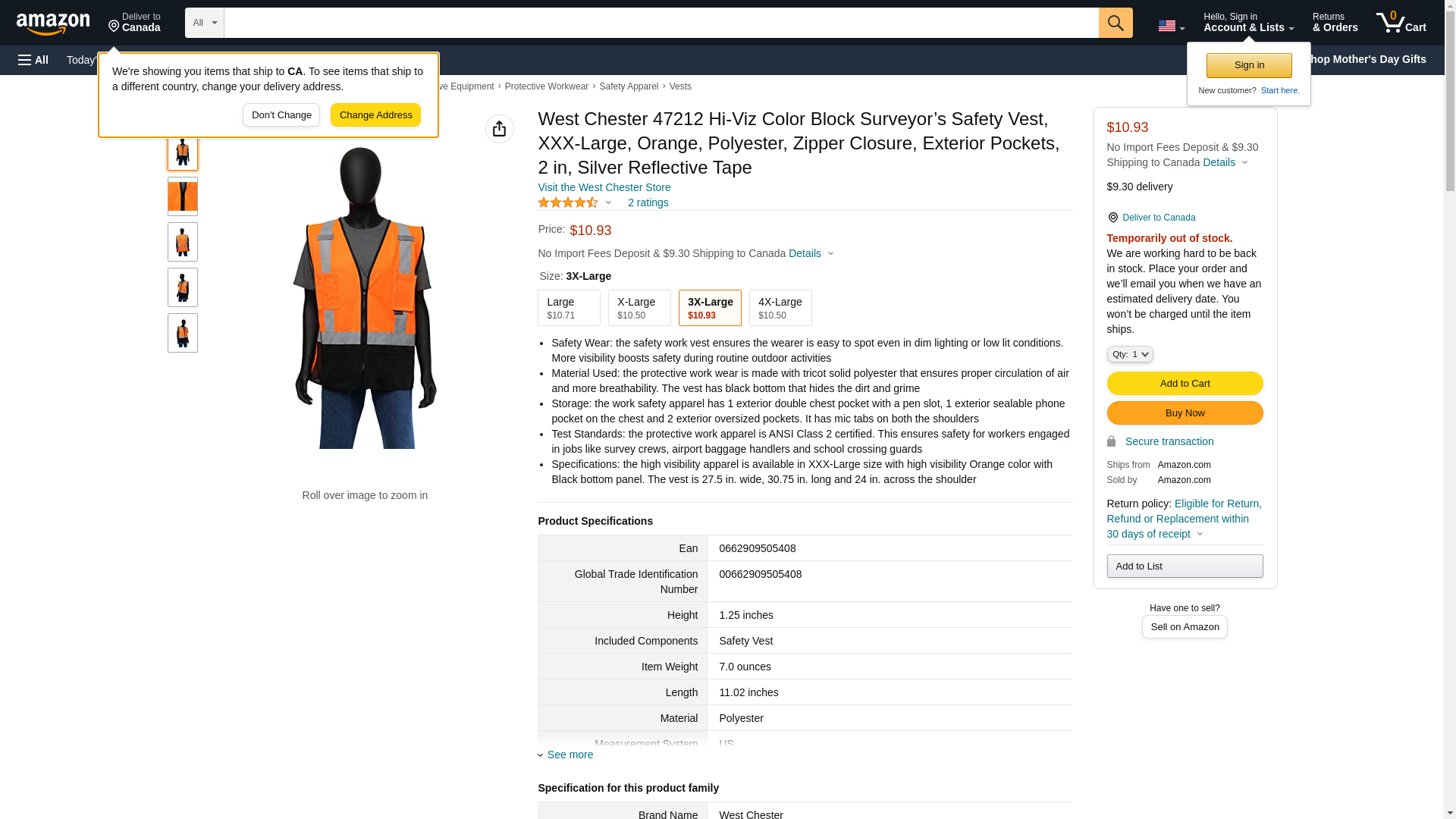The image size is (1456, 819).
Task: Click the star rating icons
Action: coord(568,202)
